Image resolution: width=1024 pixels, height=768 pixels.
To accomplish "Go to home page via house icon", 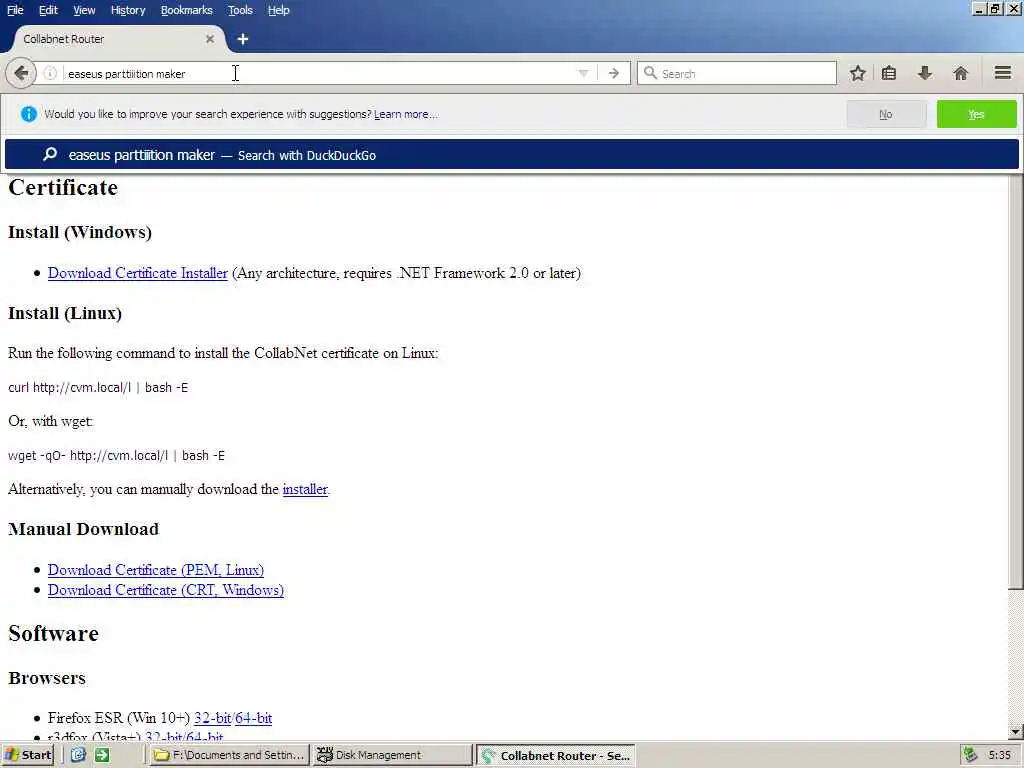I will (960, 73).
